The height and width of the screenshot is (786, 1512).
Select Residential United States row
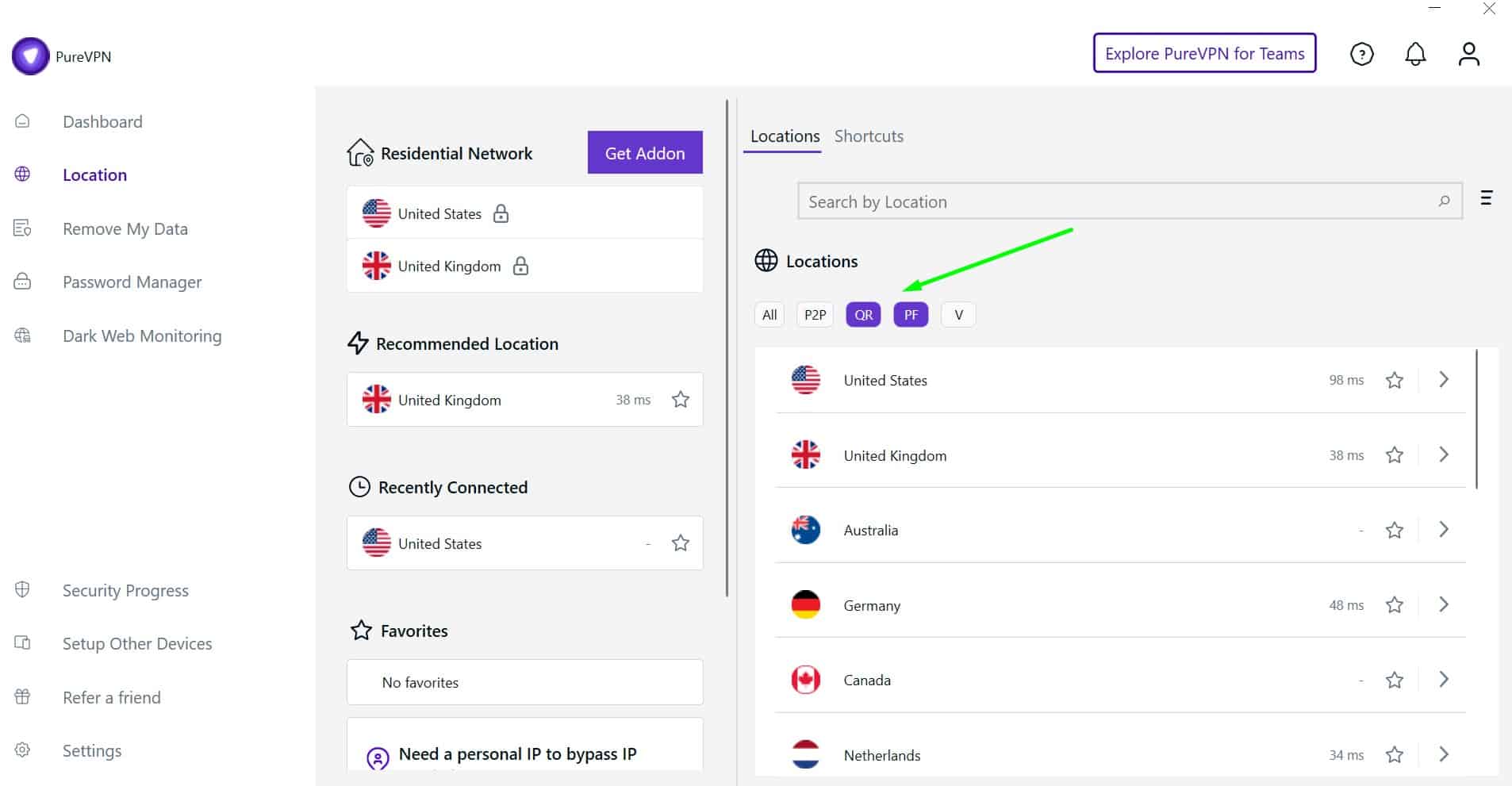click(524, 213)
